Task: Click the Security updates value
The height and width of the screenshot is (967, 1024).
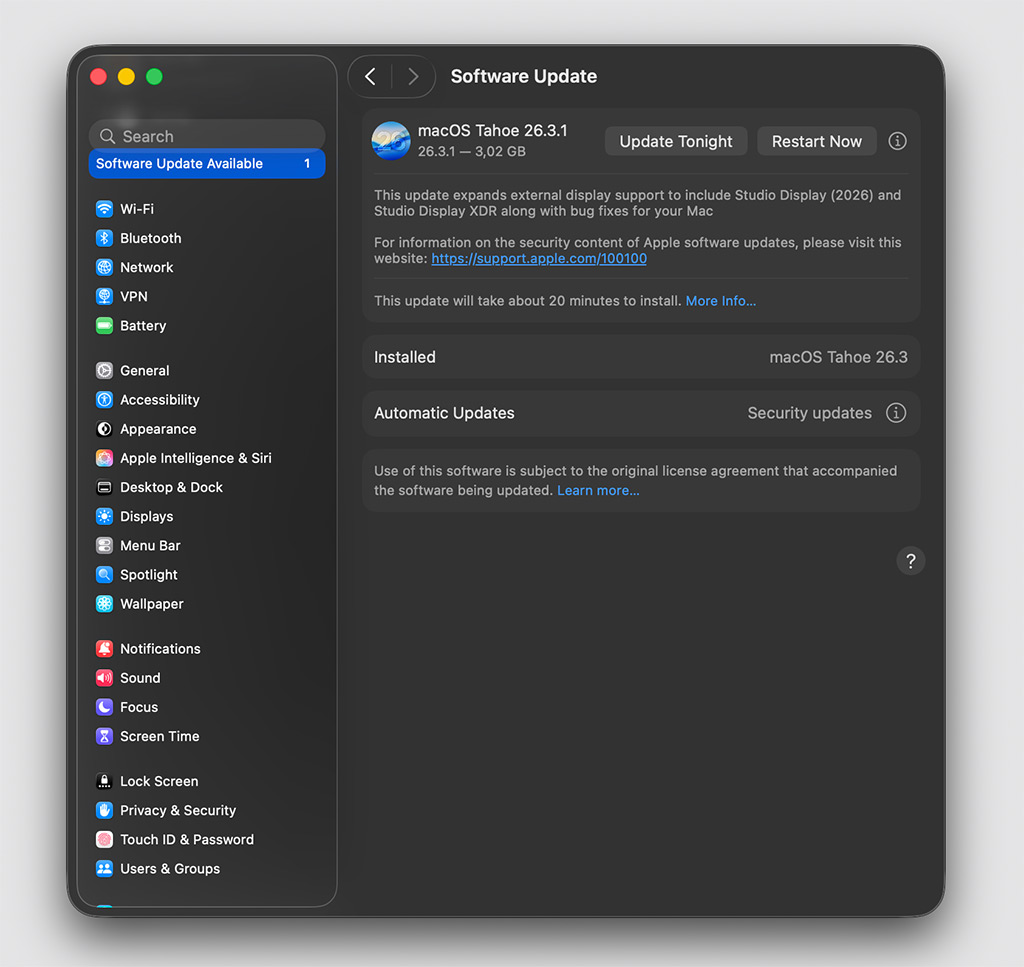Action: tap(809, 413)
